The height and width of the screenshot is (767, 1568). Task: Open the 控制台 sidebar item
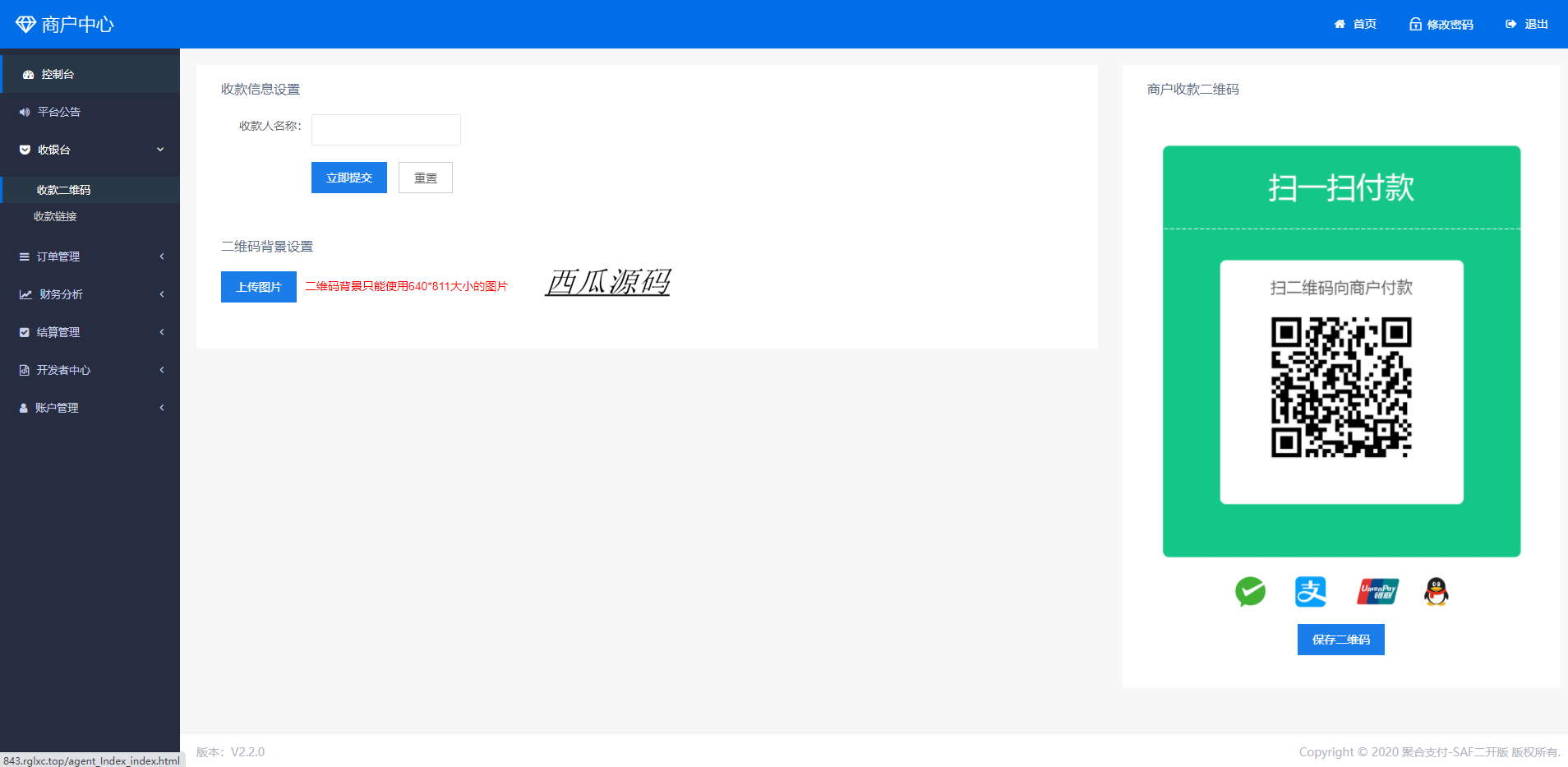[x=90, y=74]
